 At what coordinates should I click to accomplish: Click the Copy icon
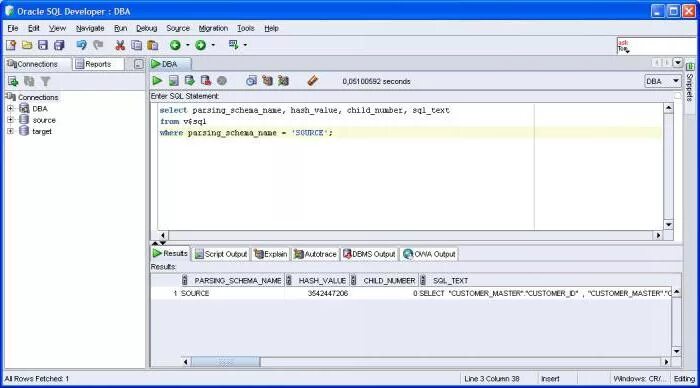(137, 45)
